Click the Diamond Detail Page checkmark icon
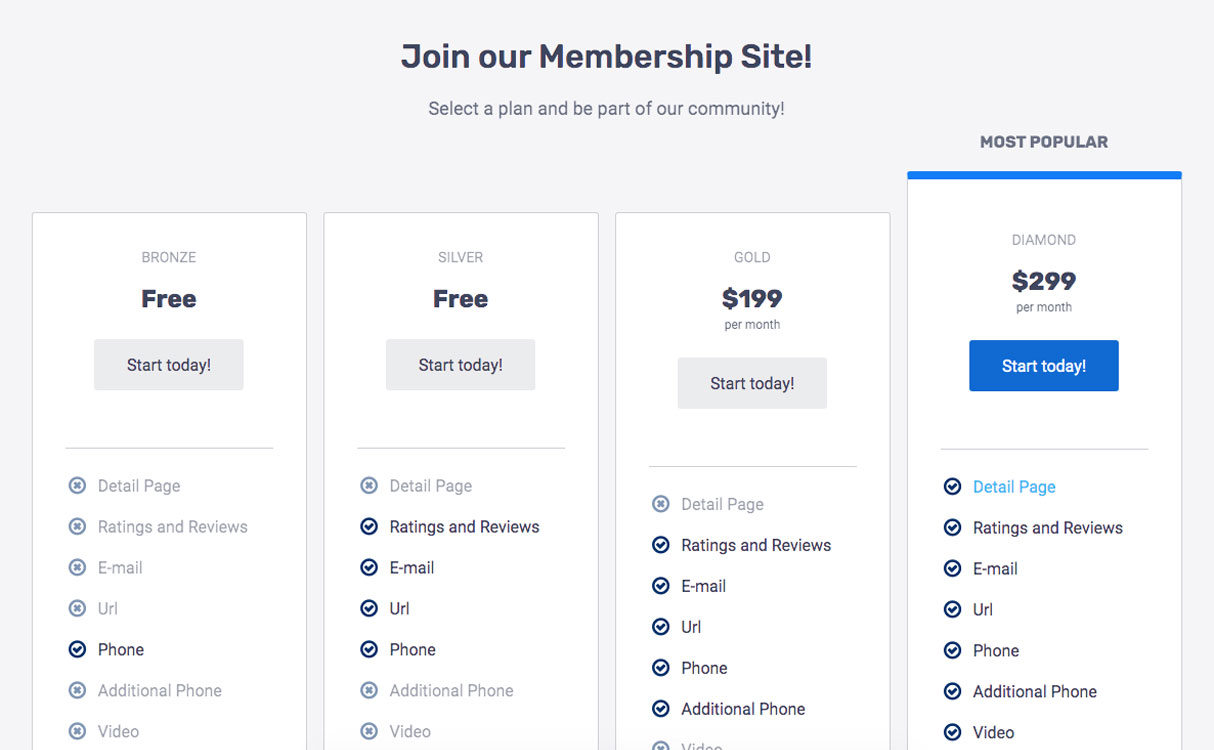 click(952, 487)
